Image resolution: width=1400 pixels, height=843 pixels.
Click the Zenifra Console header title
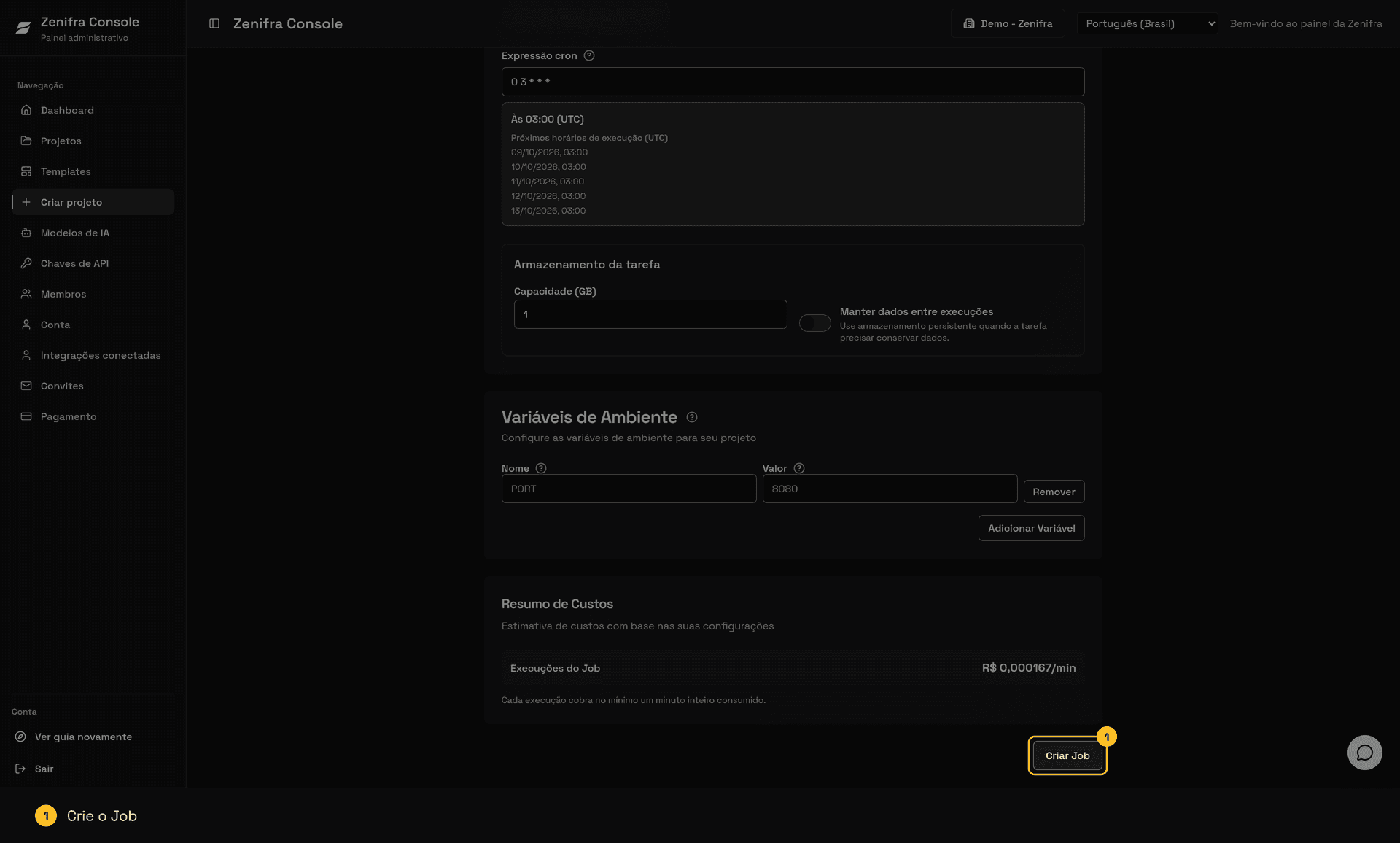coord(288,23)
